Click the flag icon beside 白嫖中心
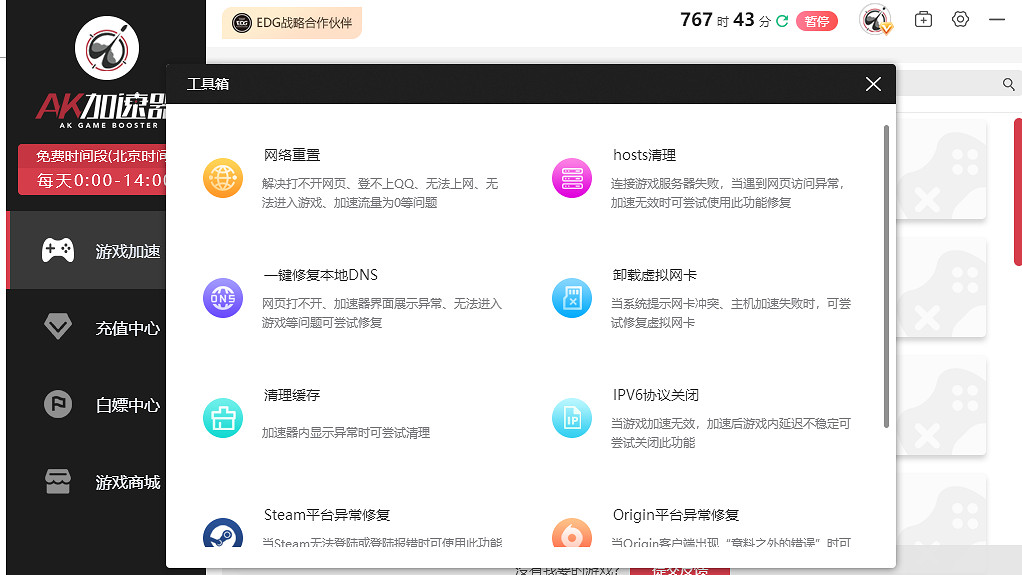The width and height of the screenshot is (1022, 575). [58, 404]
